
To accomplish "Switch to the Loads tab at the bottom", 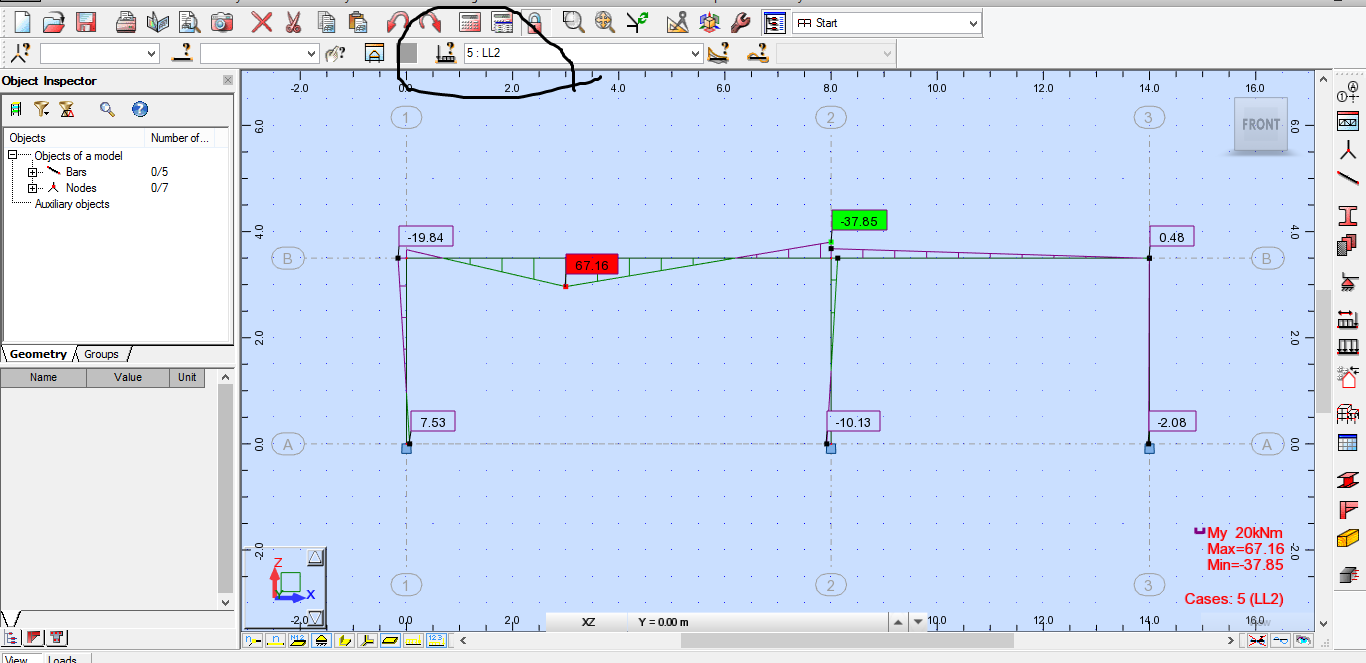I will tap(63, 658).
